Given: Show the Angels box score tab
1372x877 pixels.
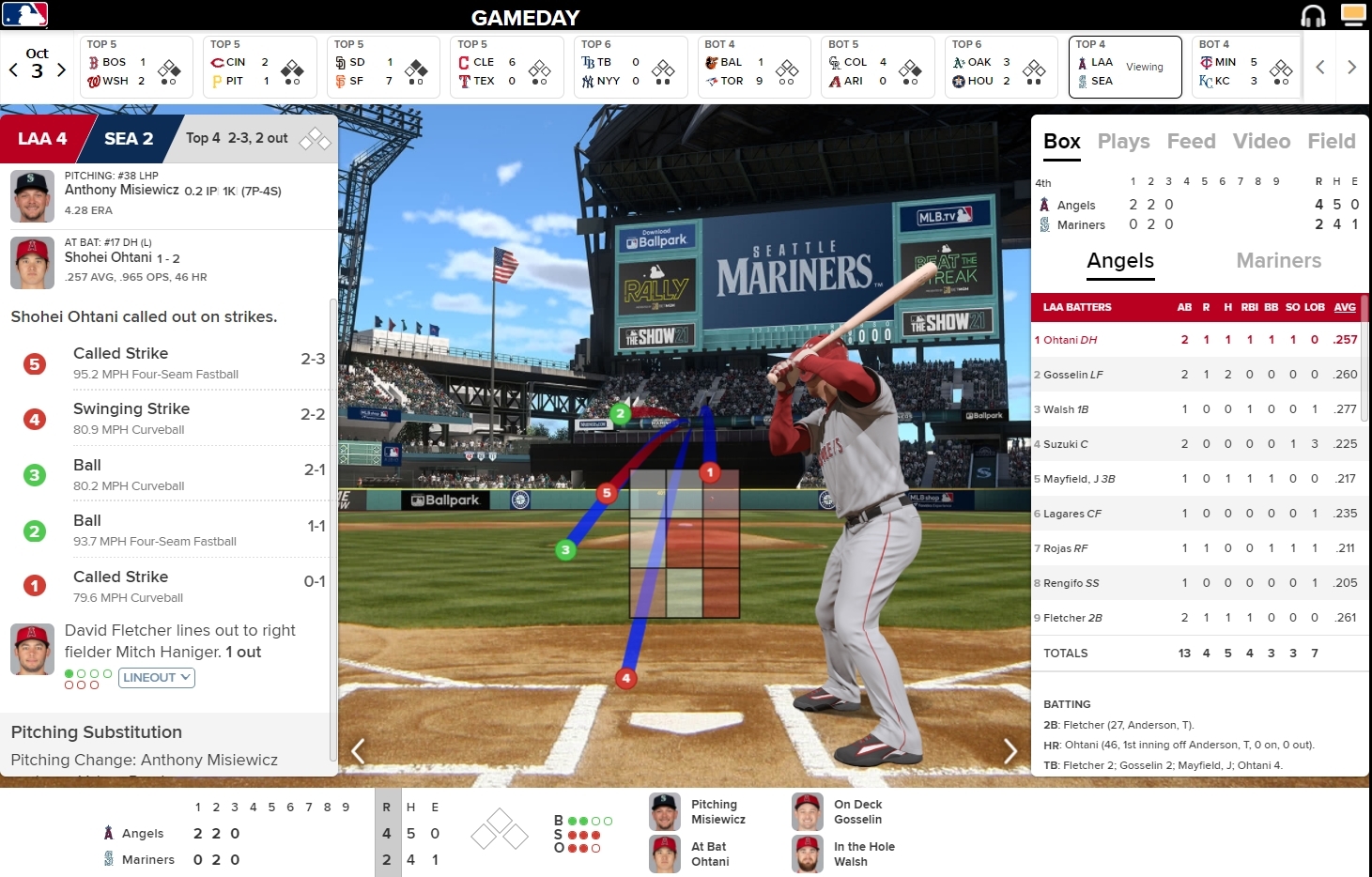Looking at the screenshot, I should (1120, 261).
